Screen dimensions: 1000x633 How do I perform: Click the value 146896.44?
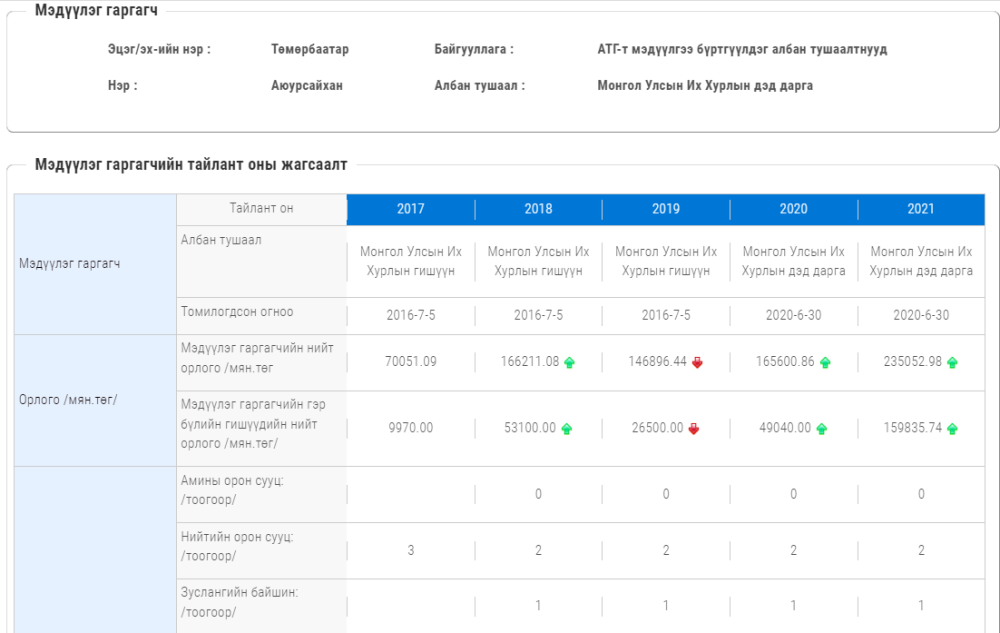click(658, 361)
